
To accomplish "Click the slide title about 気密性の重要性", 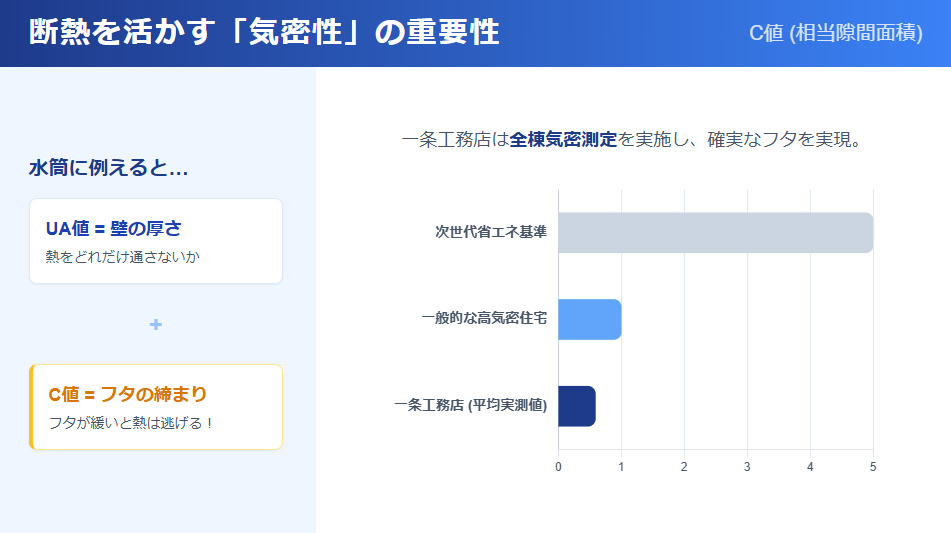I will tap(264, 33).
